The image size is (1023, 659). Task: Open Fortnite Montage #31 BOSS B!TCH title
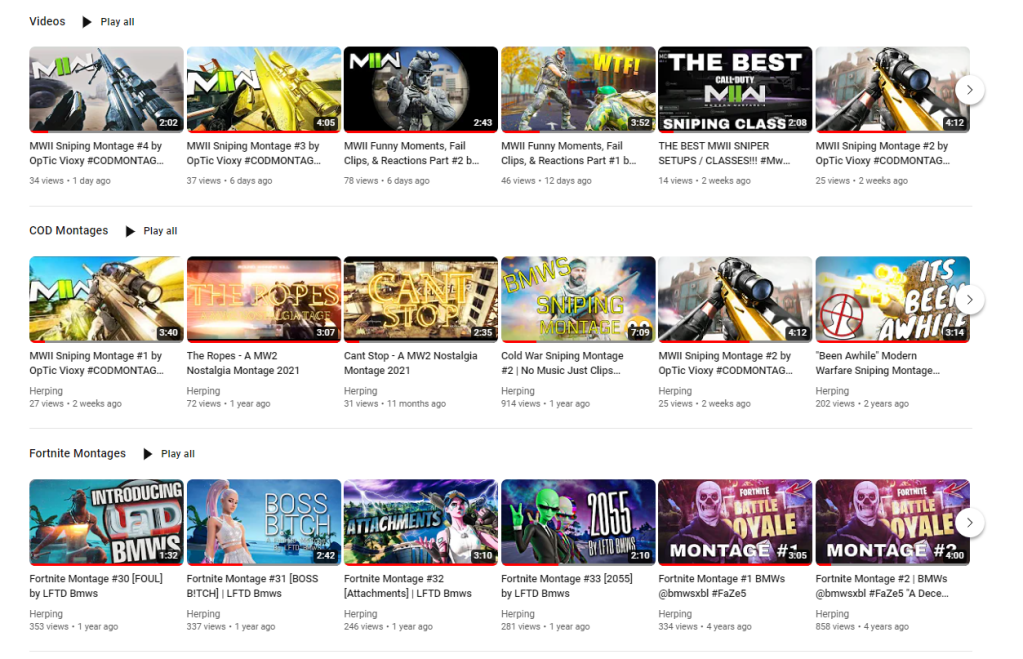point(252,586)
